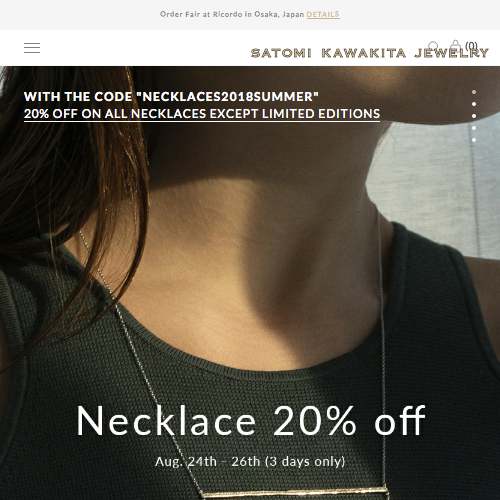500x500 pixels.
Task: Click the Aug. 24th - 26th sale dates text
Action: [x=250, y=462]
